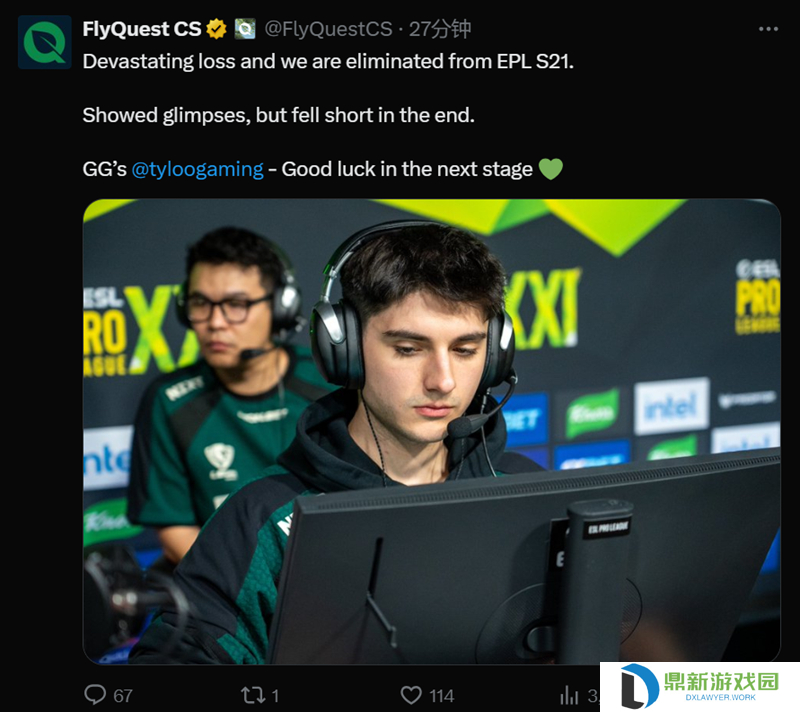Click the 114 likes count
Image resolution: width=800 pixels, height=712 pixels.
(442, 696)
